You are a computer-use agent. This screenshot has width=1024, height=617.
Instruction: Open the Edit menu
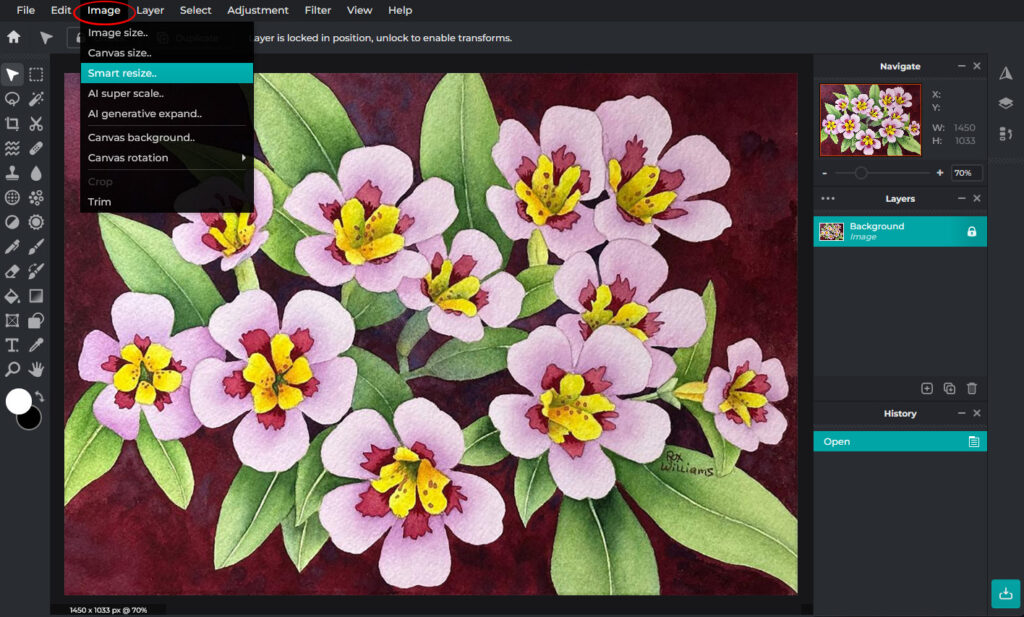click(x=61, y=10)
